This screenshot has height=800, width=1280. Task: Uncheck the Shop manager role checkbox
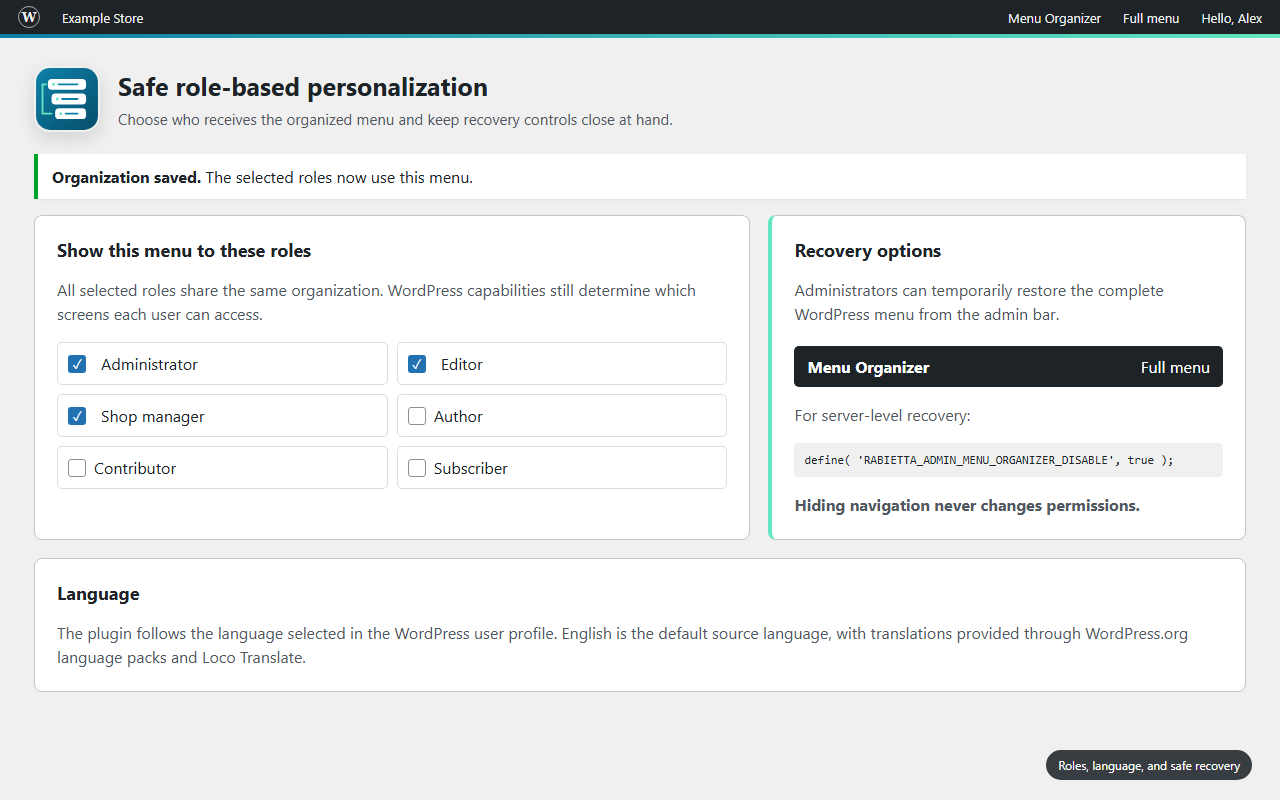77,416
